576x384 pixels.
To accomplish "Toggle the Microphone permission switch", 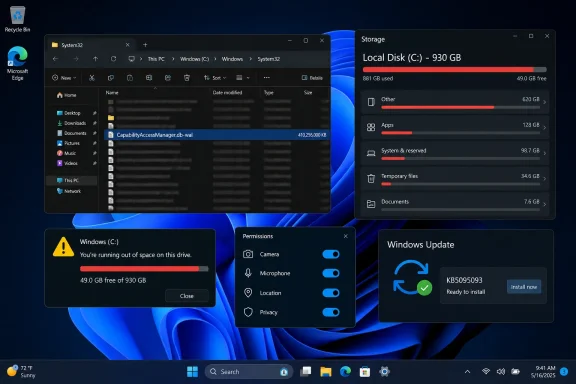I will click(331, 273).
